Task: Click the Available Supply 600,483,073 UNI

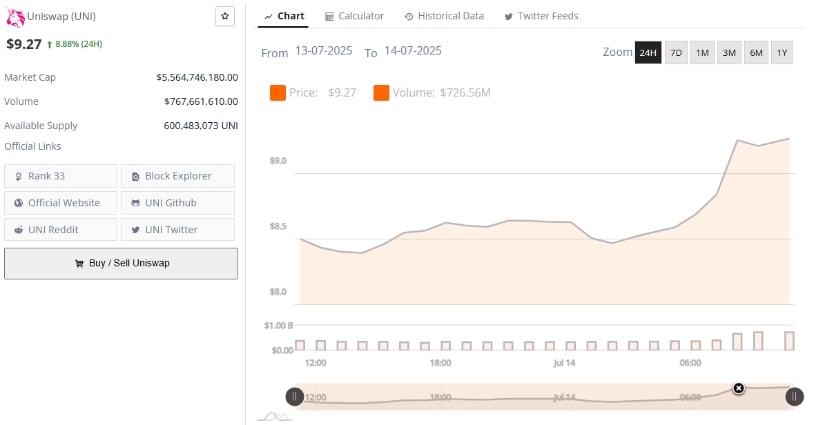Action: click(x=200, y=126)
